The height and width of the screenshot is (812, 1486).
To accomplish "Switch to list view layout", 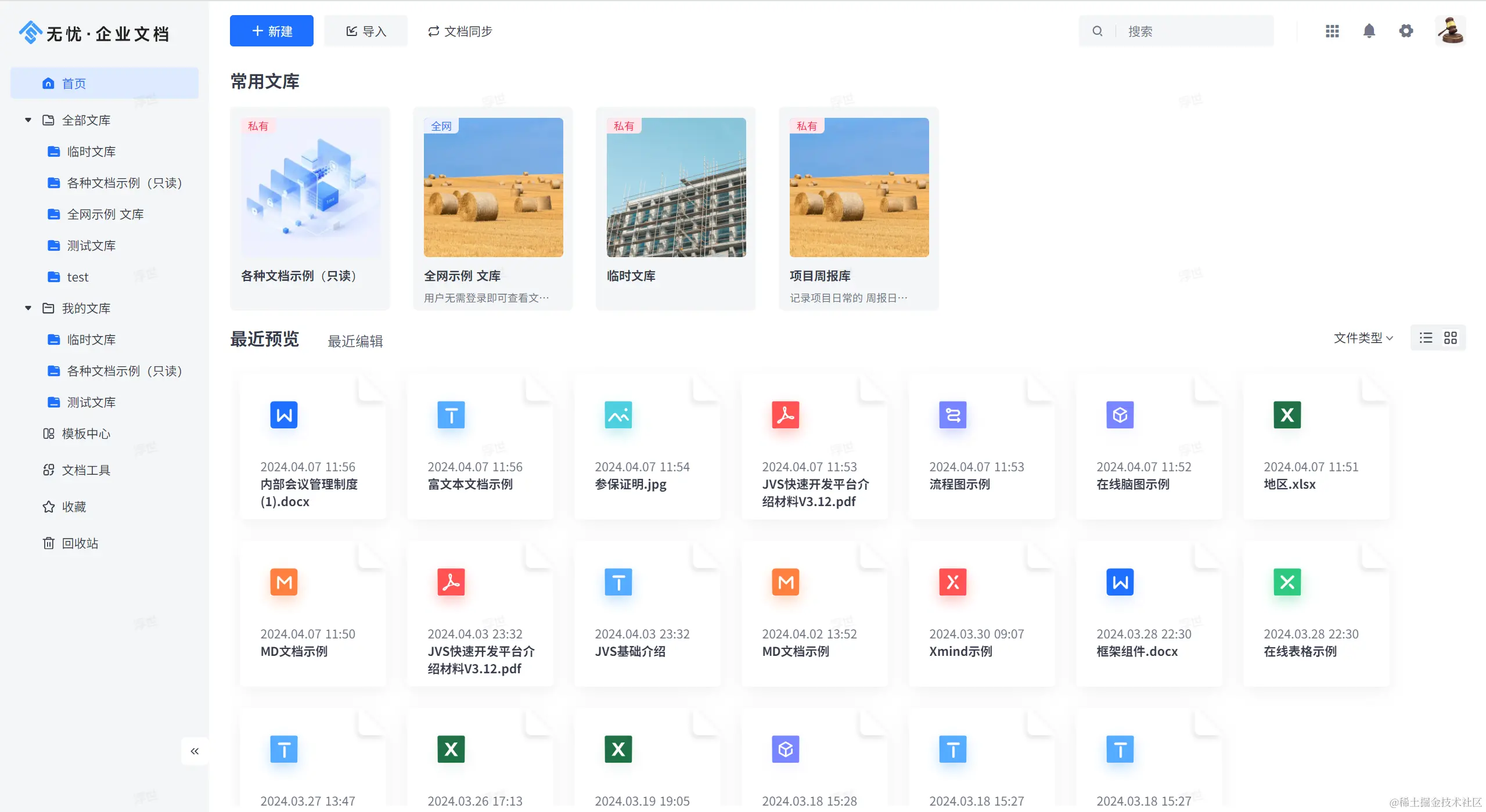I will coord(1426,338).
